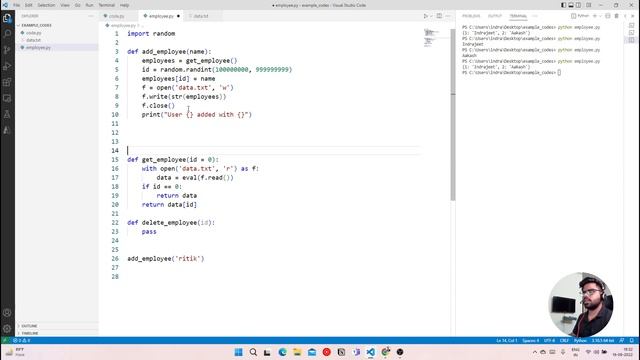Open the Extensions view
Image resolution: width=640 pixels, height=360 pixels.
[x=7, y=82]
